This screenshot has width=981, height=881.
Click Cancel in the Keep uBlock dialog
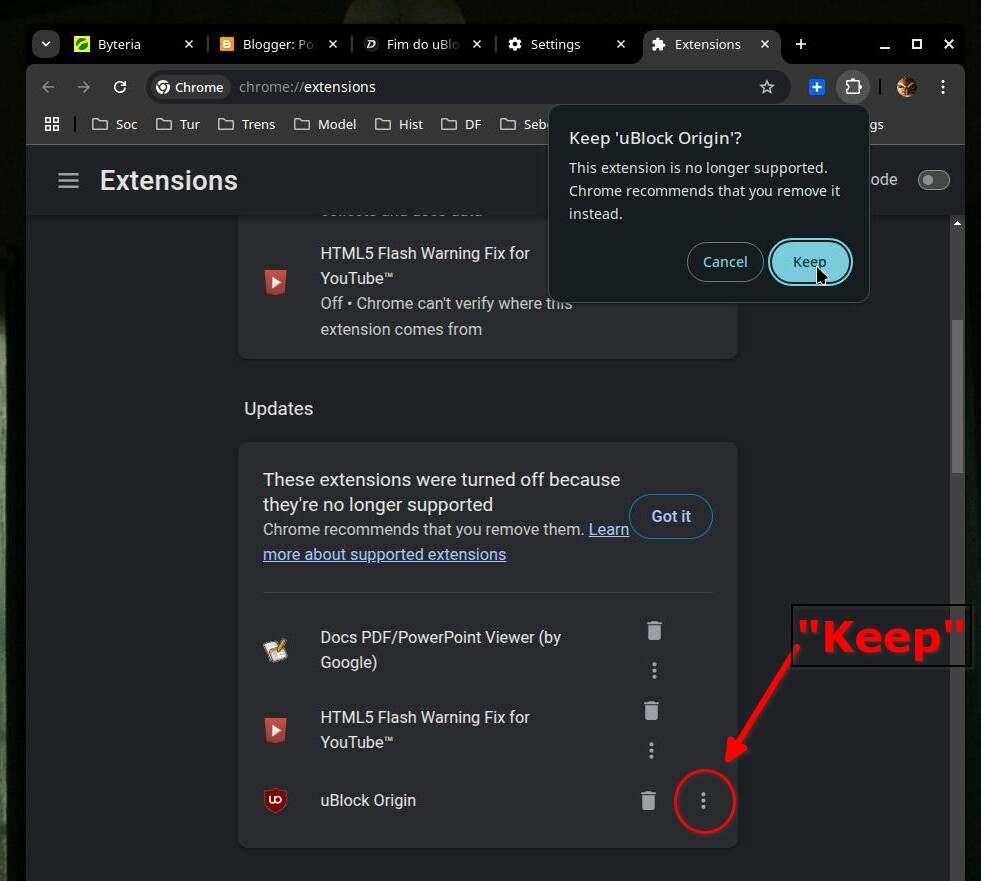[725, 262]
